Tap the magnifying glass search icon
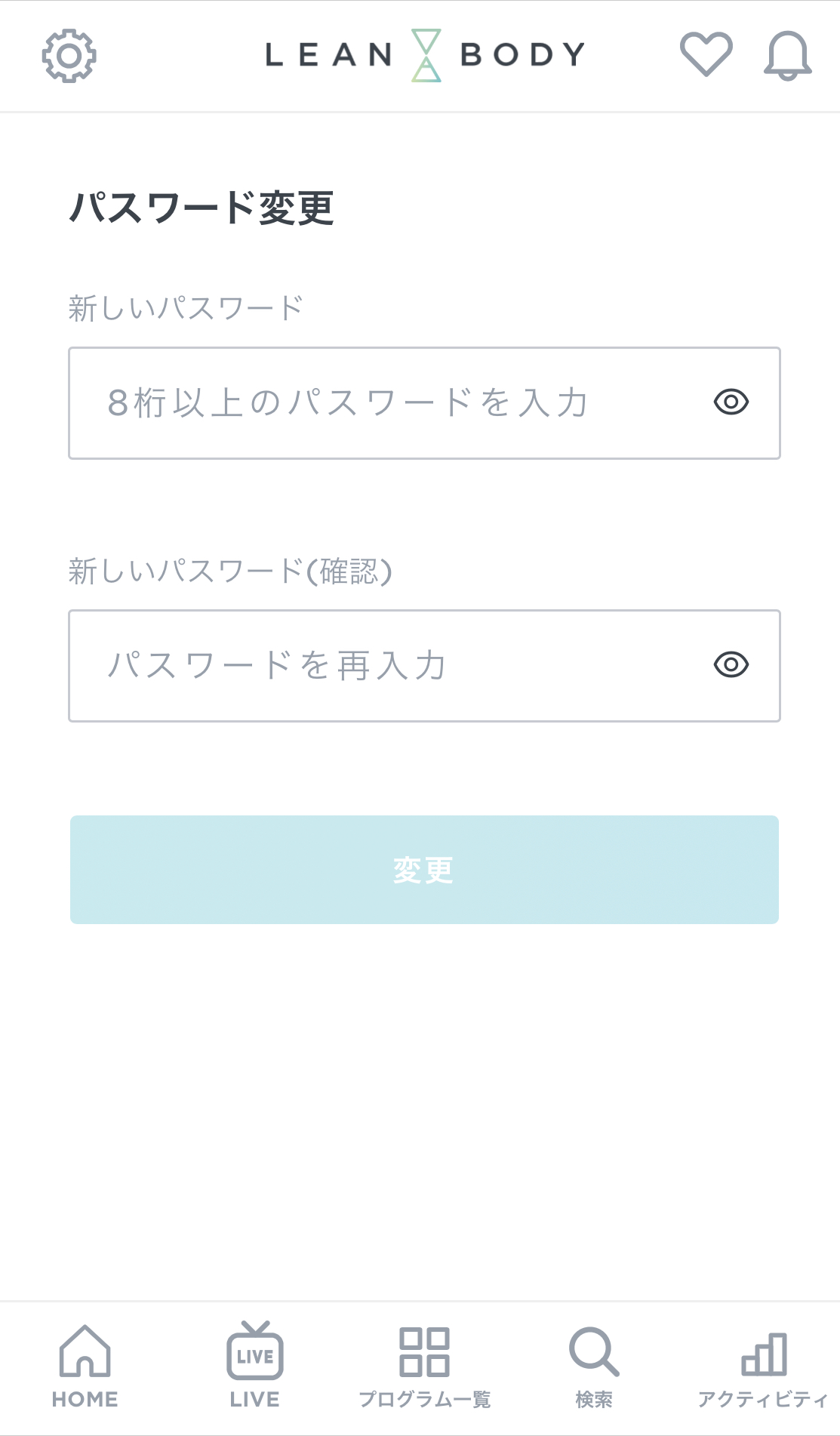This screenshot has height=1436, width=840. tap(594, 1351)
